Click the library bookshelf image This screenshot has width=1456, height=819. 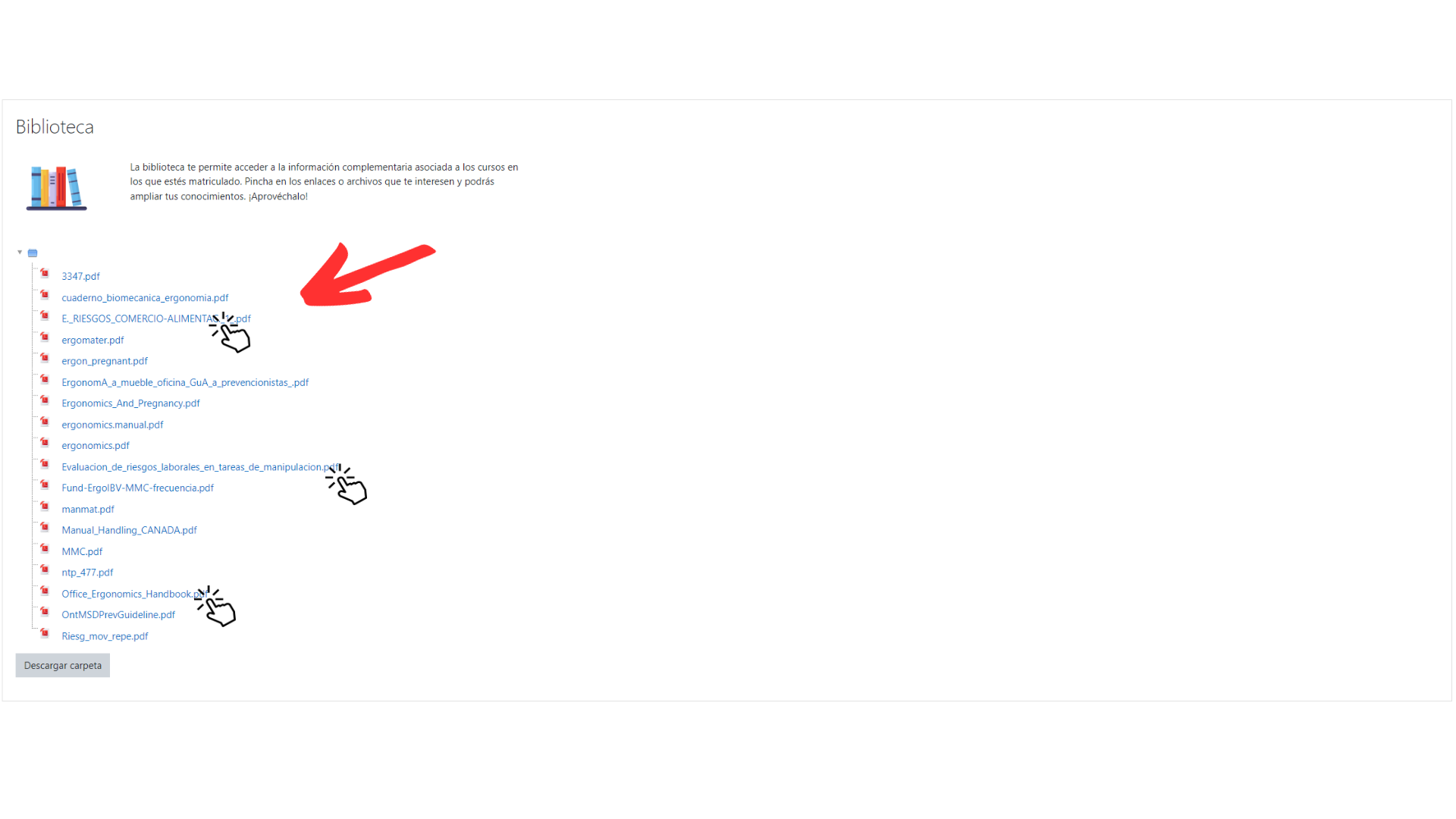(56, 187)
